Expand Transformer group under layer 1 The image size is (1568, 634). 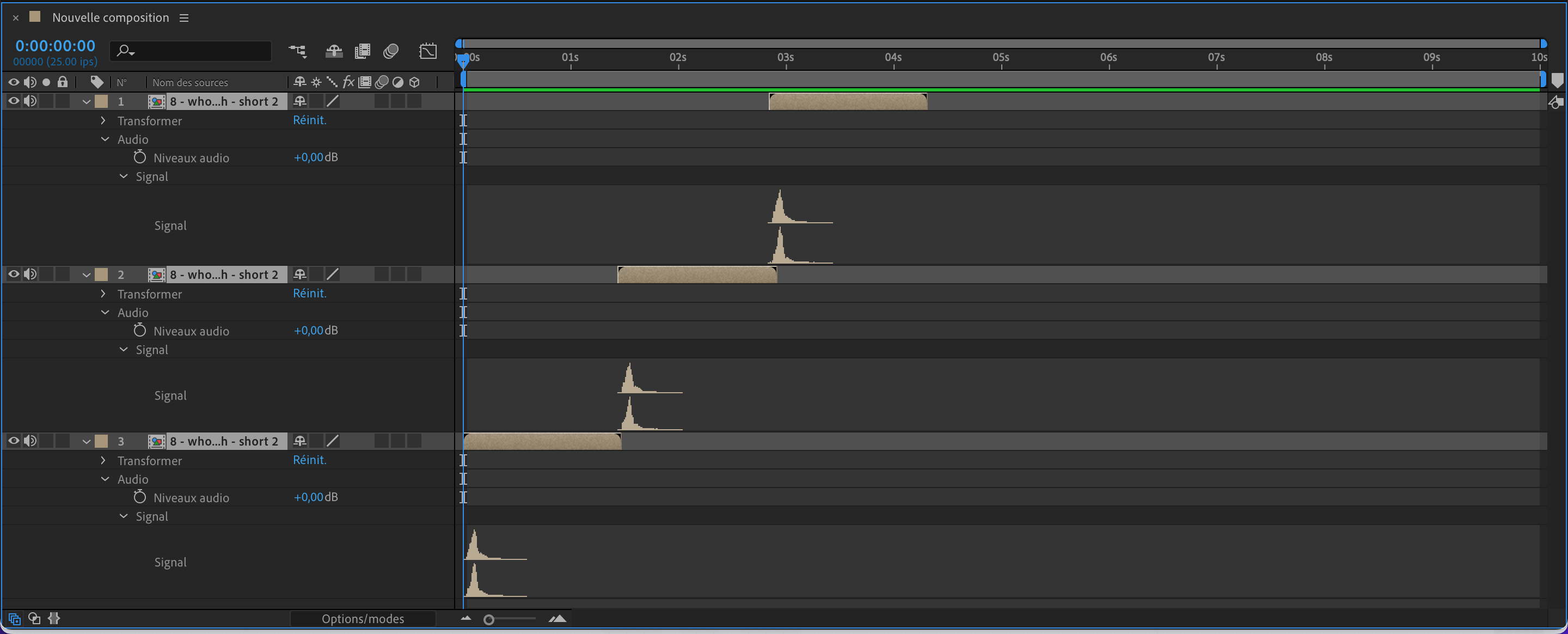103,120
